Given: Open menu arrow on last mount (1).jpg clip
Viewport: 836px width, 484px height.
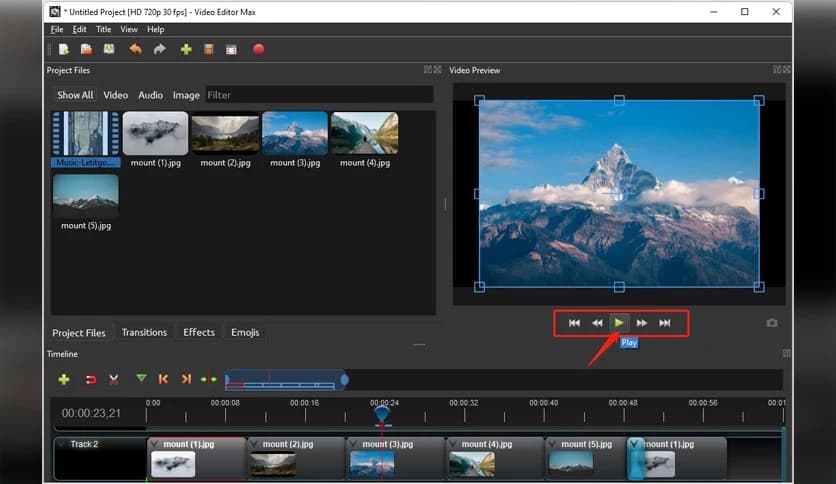Looking at the screenshot, I should point(635,444).
